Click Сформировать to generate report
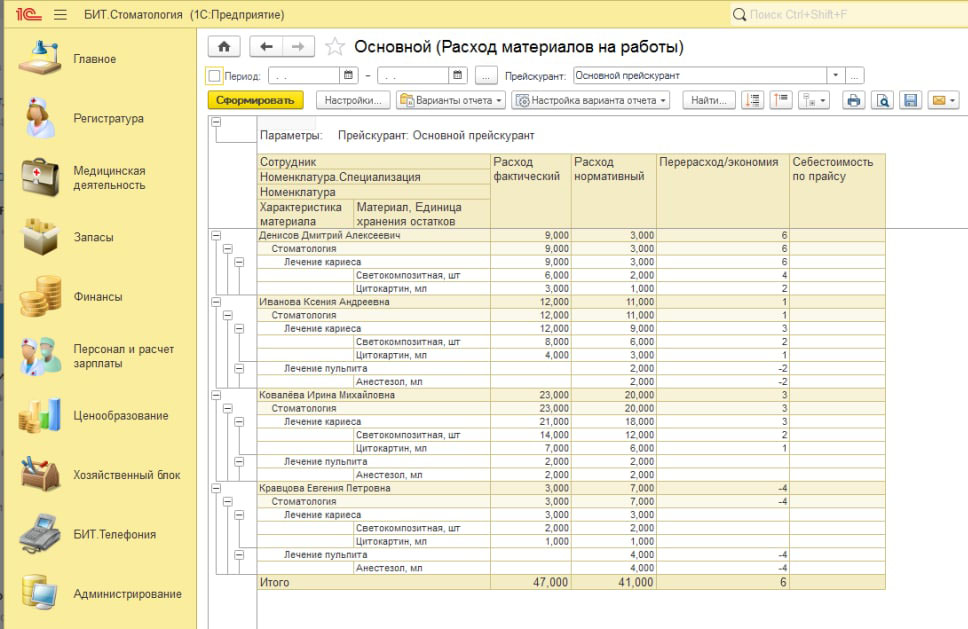 (255, 100)
